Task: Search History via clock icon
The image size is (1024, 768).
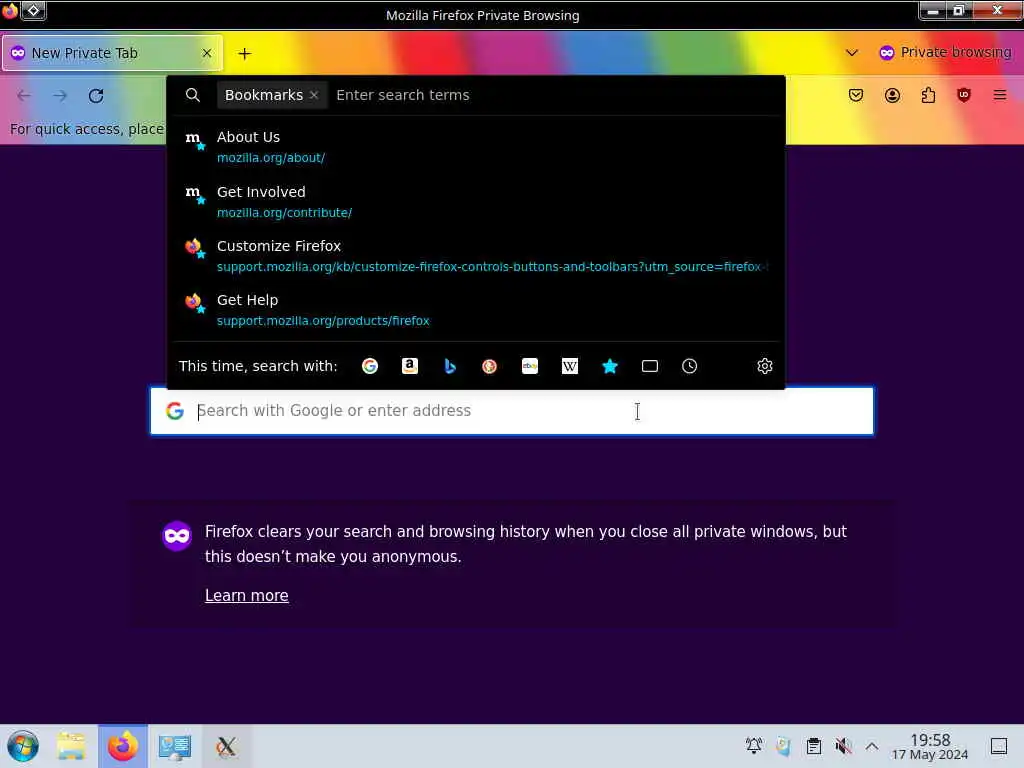Action: pos(690,366)
